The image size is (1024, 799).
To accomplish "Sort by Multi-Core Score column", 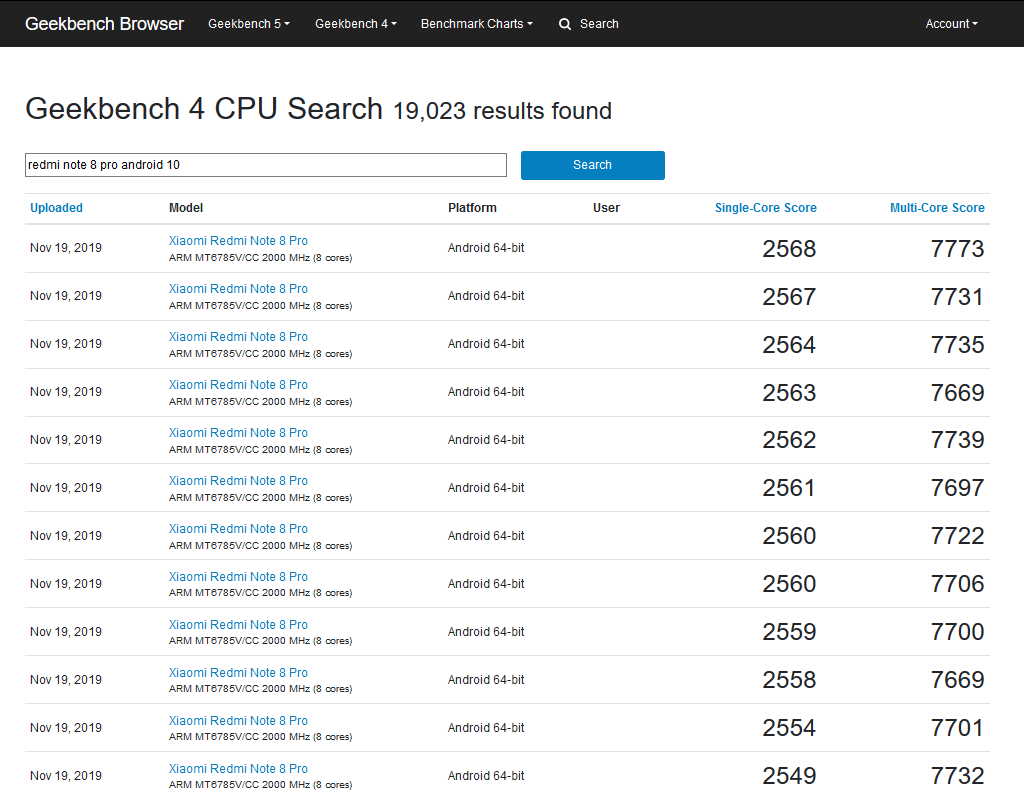I will (x=937, y=208).
